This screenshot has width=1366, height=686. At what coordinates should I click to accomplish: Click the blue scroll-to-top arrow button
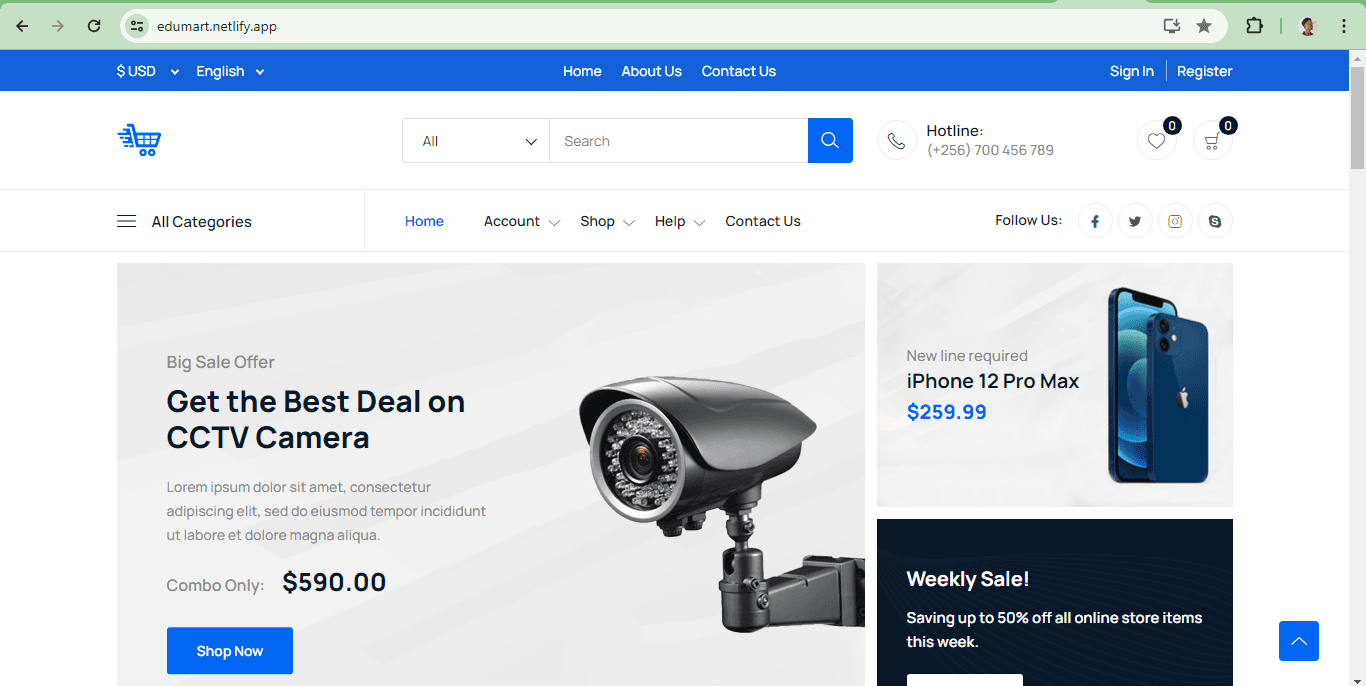coord(1298,641)
